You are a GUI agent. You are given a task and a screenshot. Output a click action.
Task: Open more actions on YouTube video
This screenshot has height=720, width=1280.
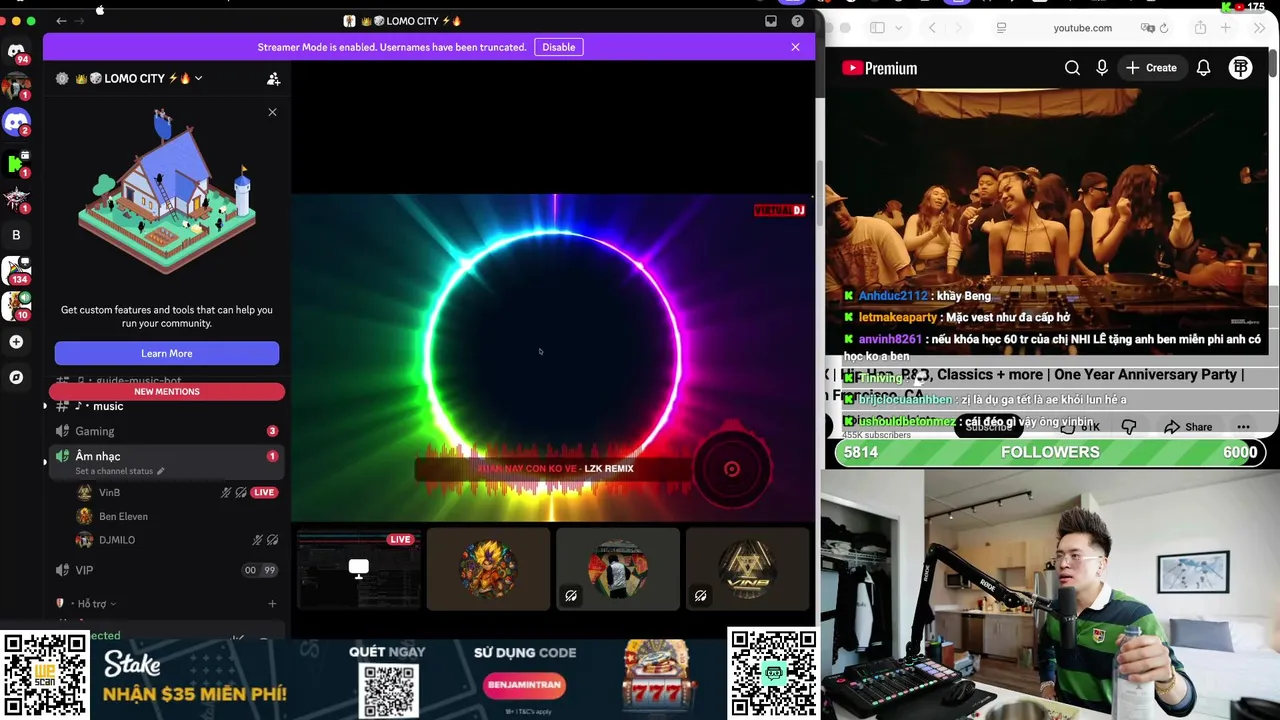[1243, 427]
